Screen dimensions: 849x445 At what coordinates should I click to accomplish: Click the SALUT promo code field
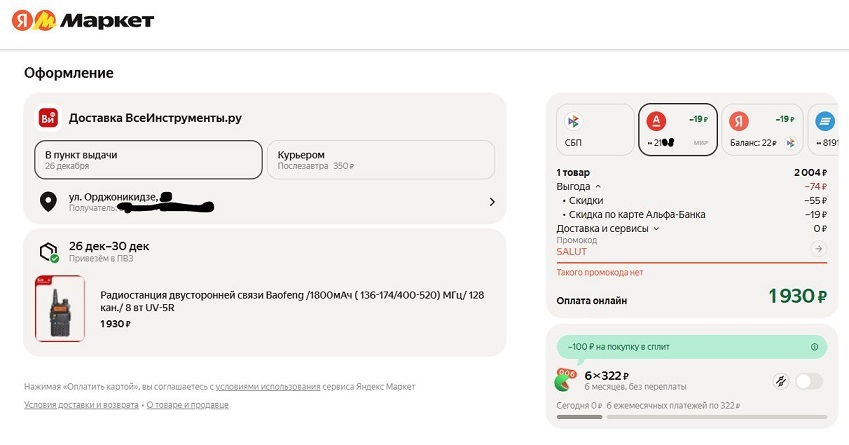pos(680,251)
